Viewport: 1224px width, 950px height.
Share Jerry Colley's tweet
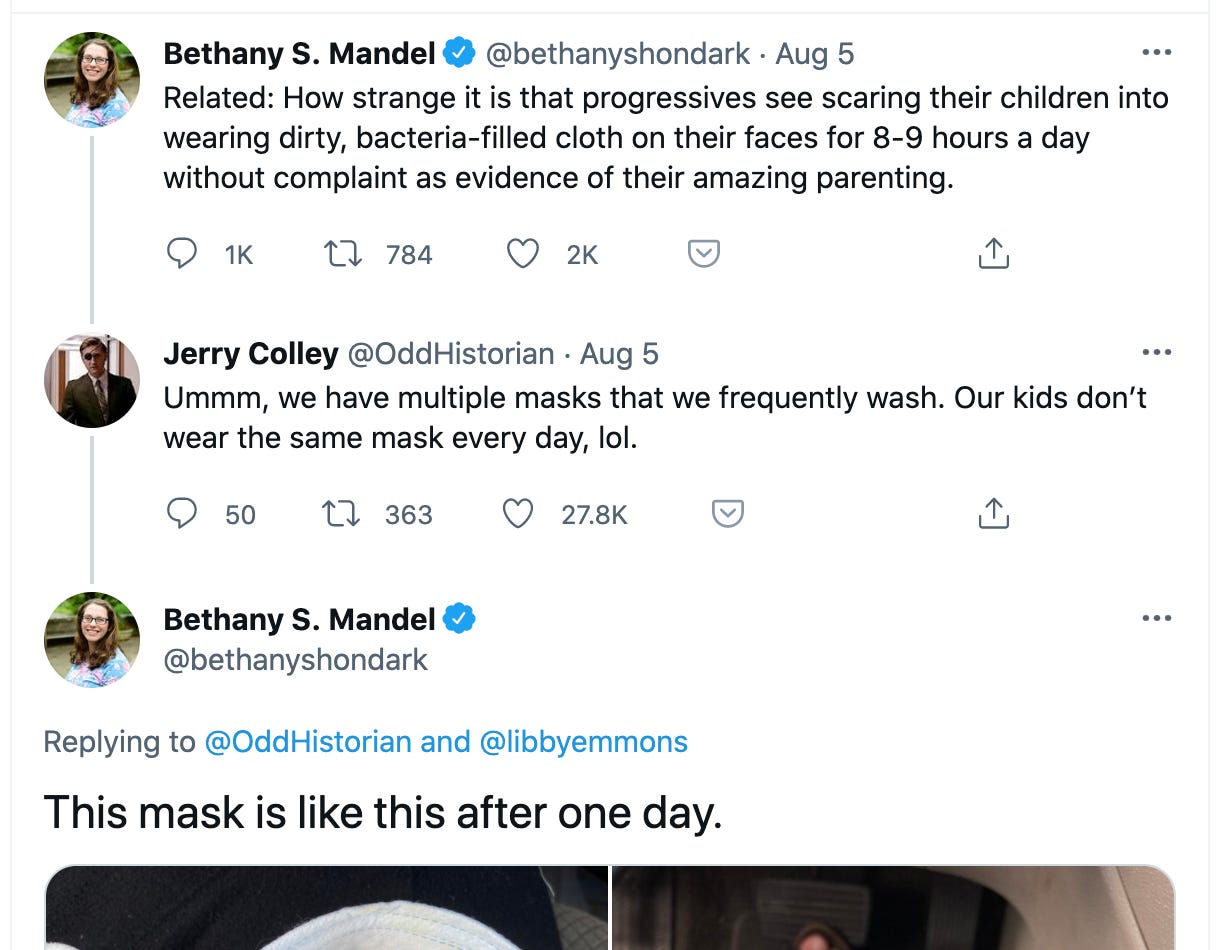[992, 514]
